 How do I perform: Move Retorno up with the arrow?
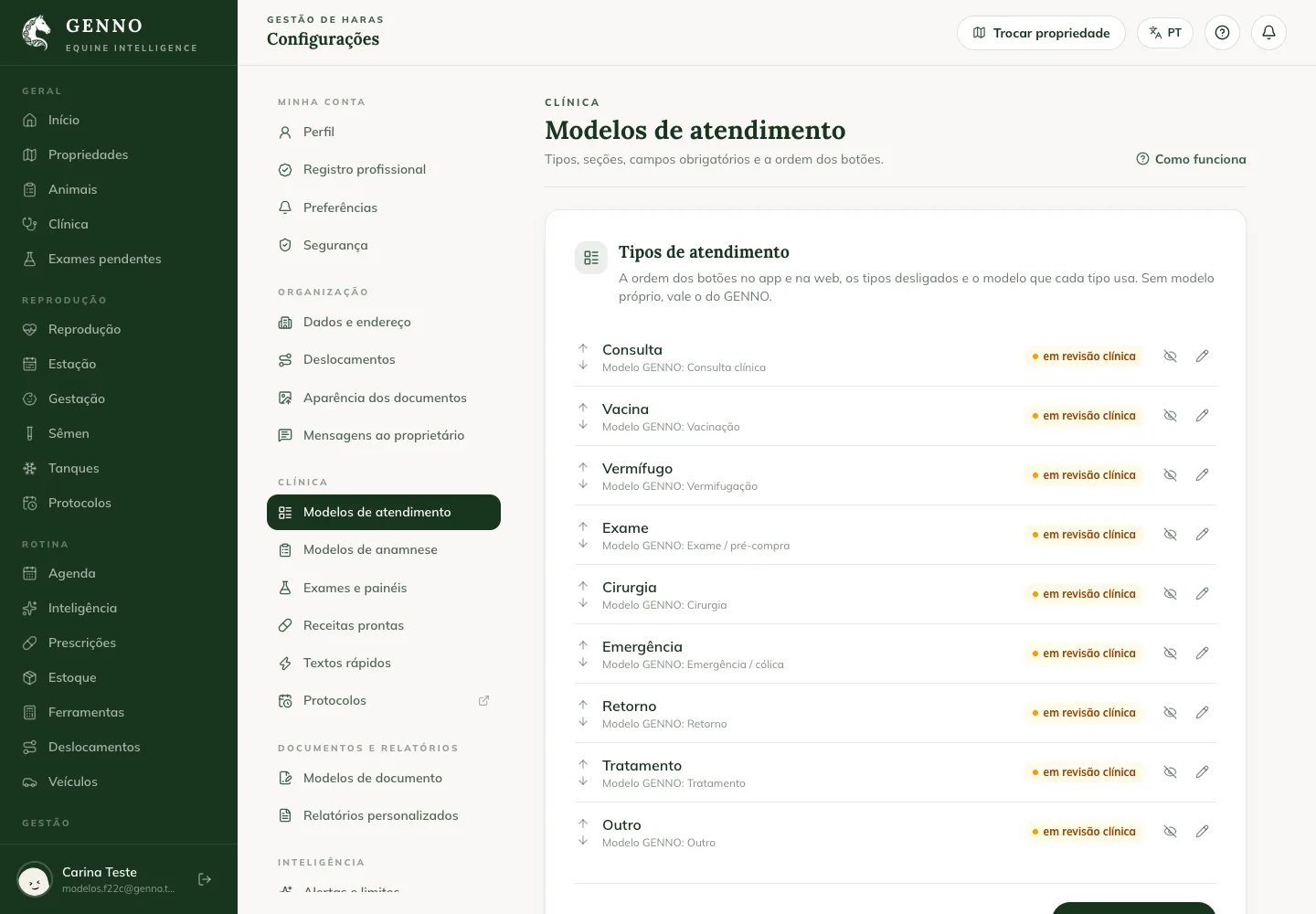[x=583, y=705]
